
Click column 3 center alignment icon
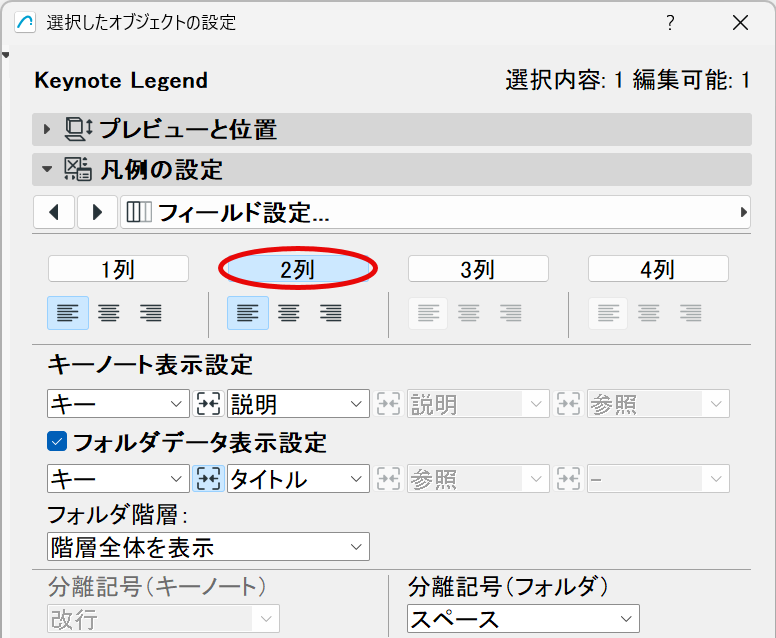click(469, 313)
